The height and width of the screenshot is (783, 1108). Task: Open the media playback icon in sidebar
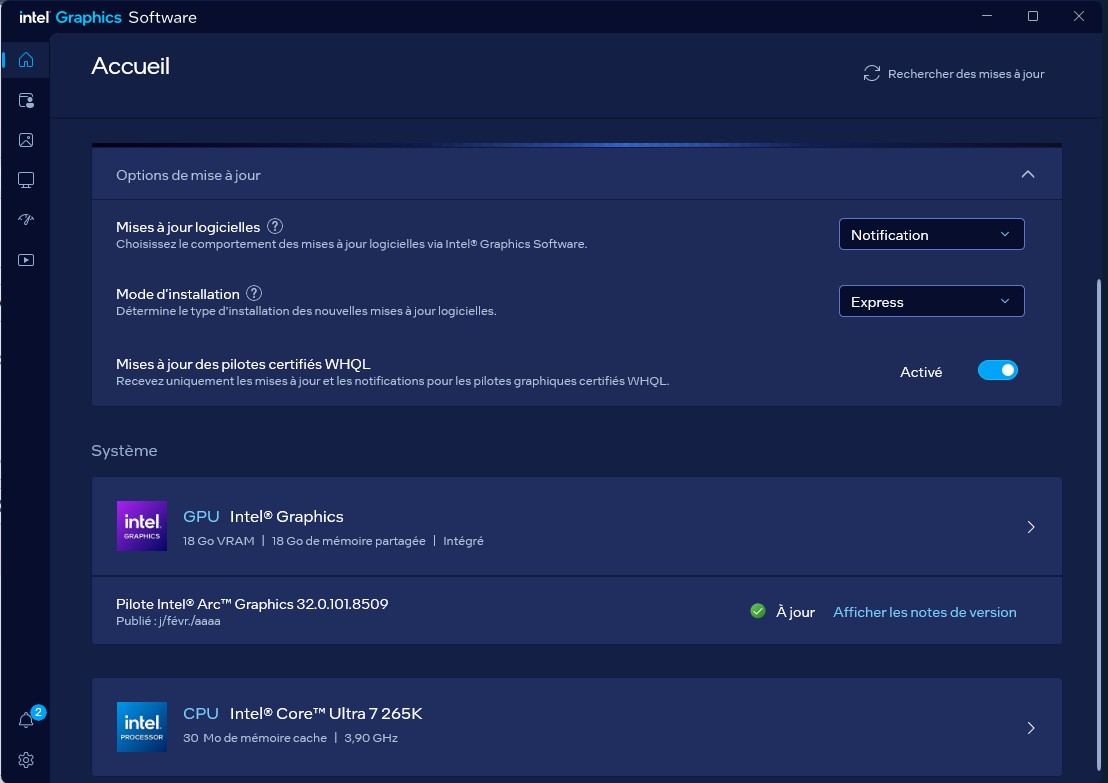click(x=26, y=260)
